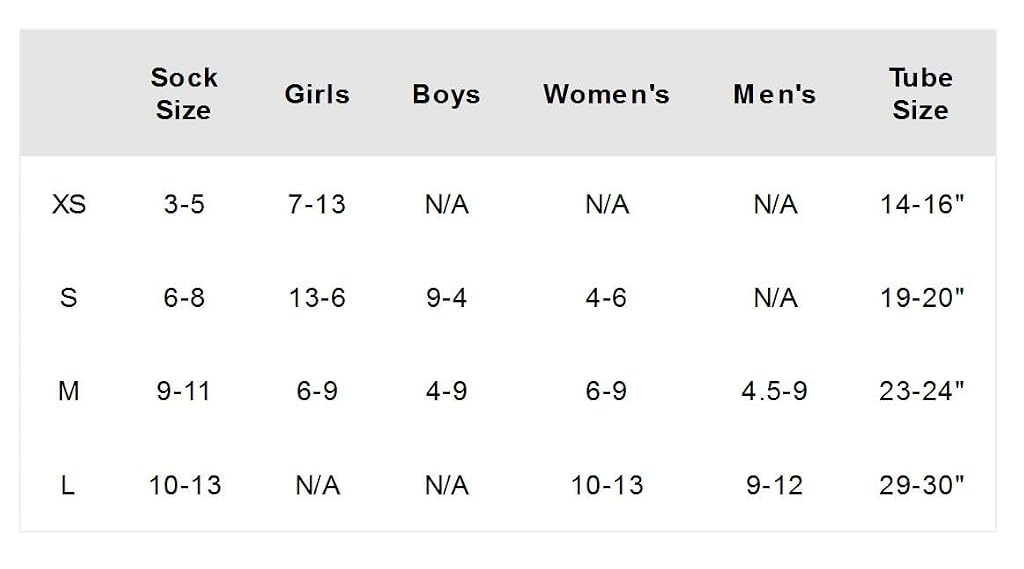Screen dimensions: 1024x569
Task: Select the L row label
Action: (x=68, y=485)
